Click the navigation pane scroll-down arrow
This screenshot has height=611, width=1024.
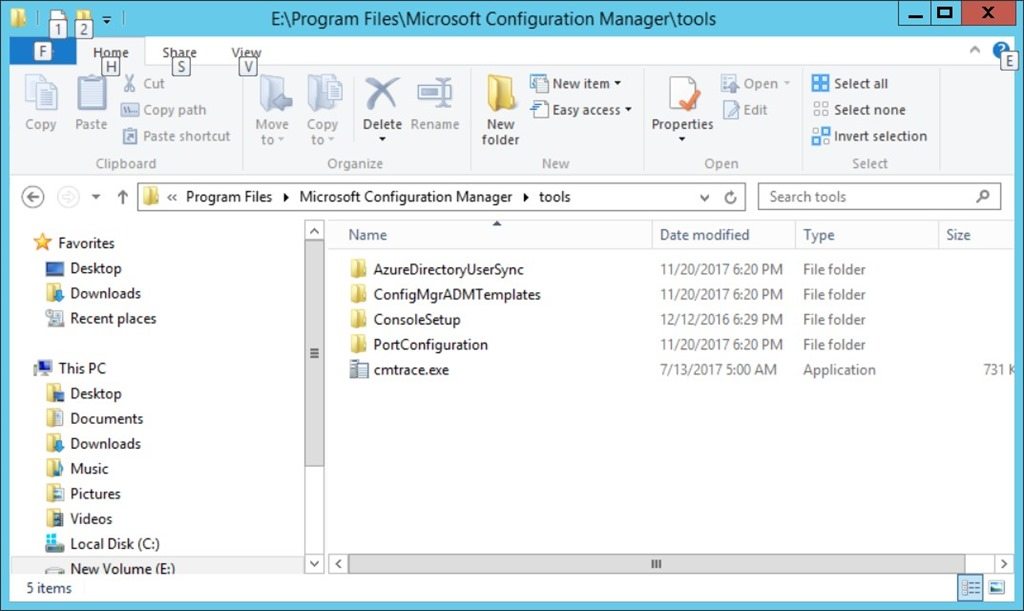click(x=314, y=563)
